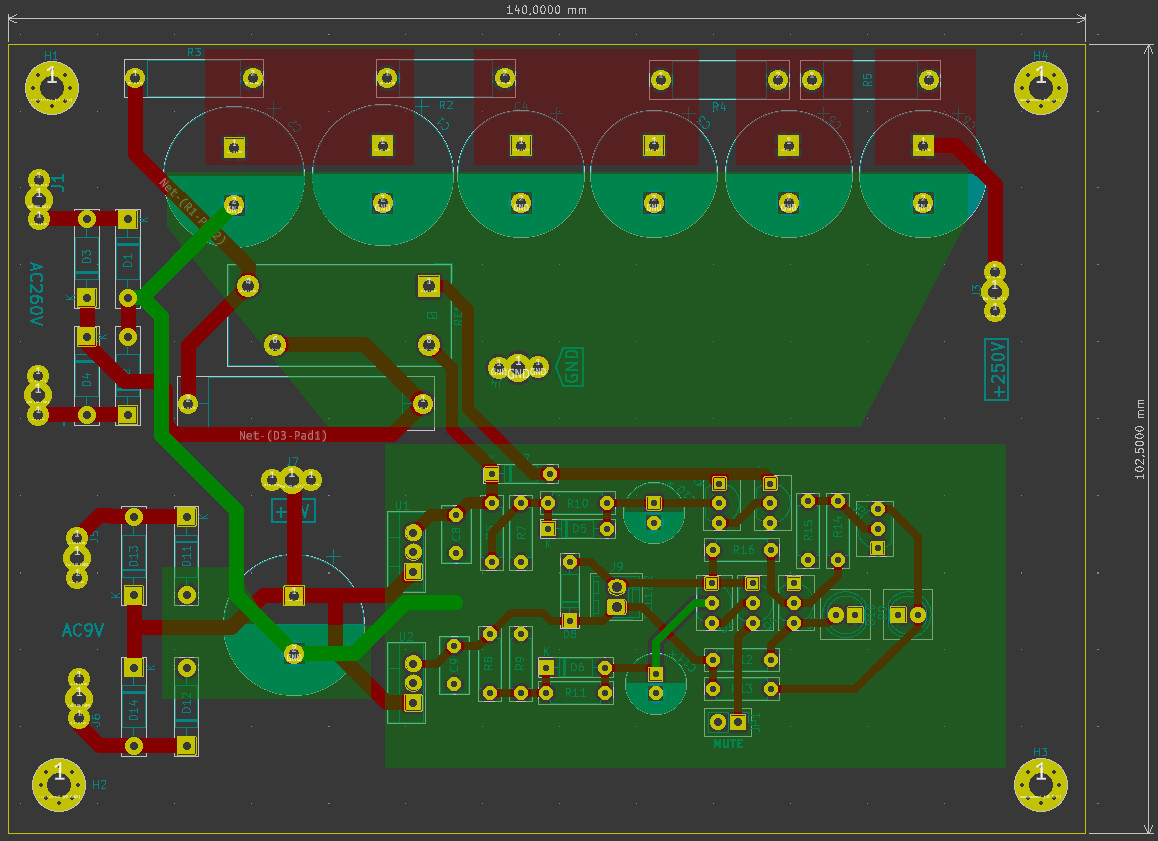Click resistor R8 label
1158x841 pixels.
(x=489, y=664)
